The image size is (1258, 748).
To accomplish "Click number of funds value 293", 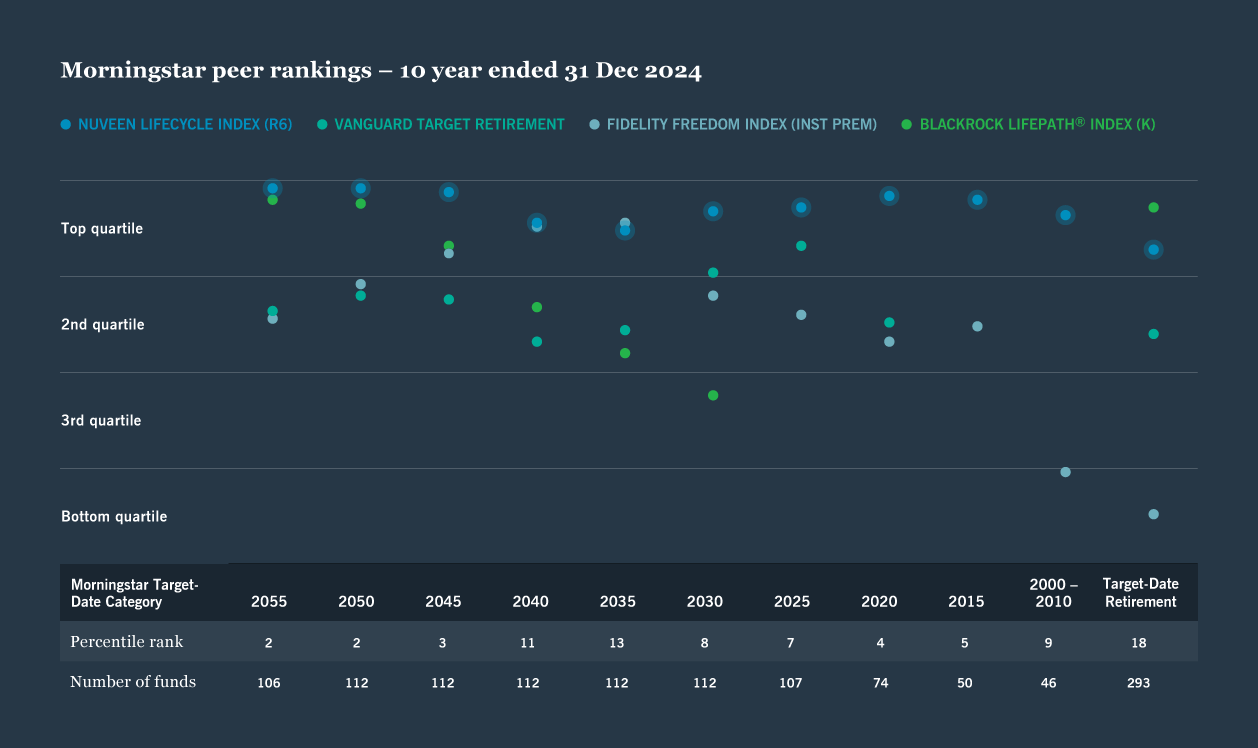I will tap(1139, 683).
